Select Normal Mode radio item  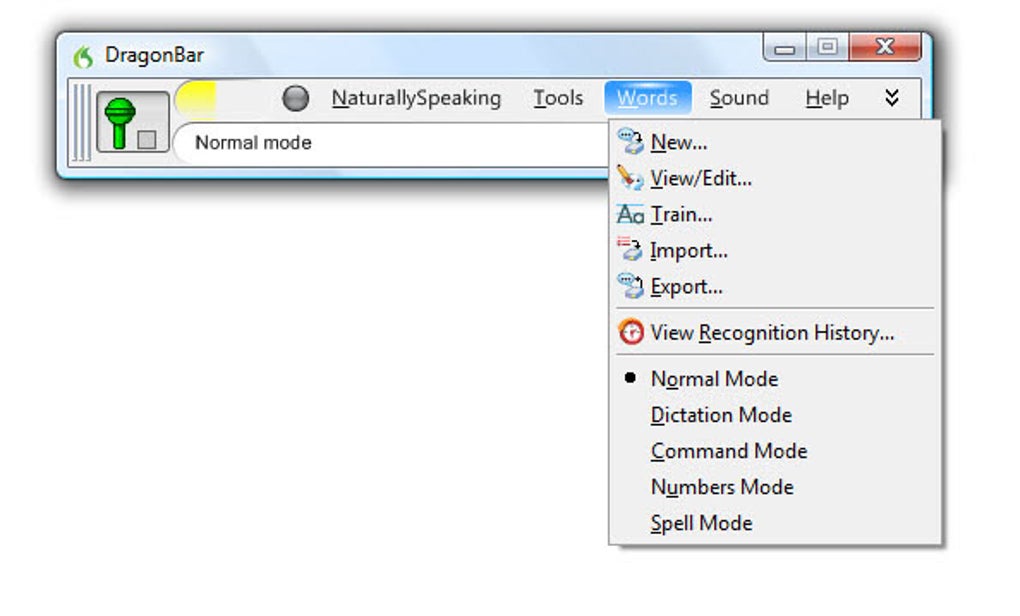(775, 379)
